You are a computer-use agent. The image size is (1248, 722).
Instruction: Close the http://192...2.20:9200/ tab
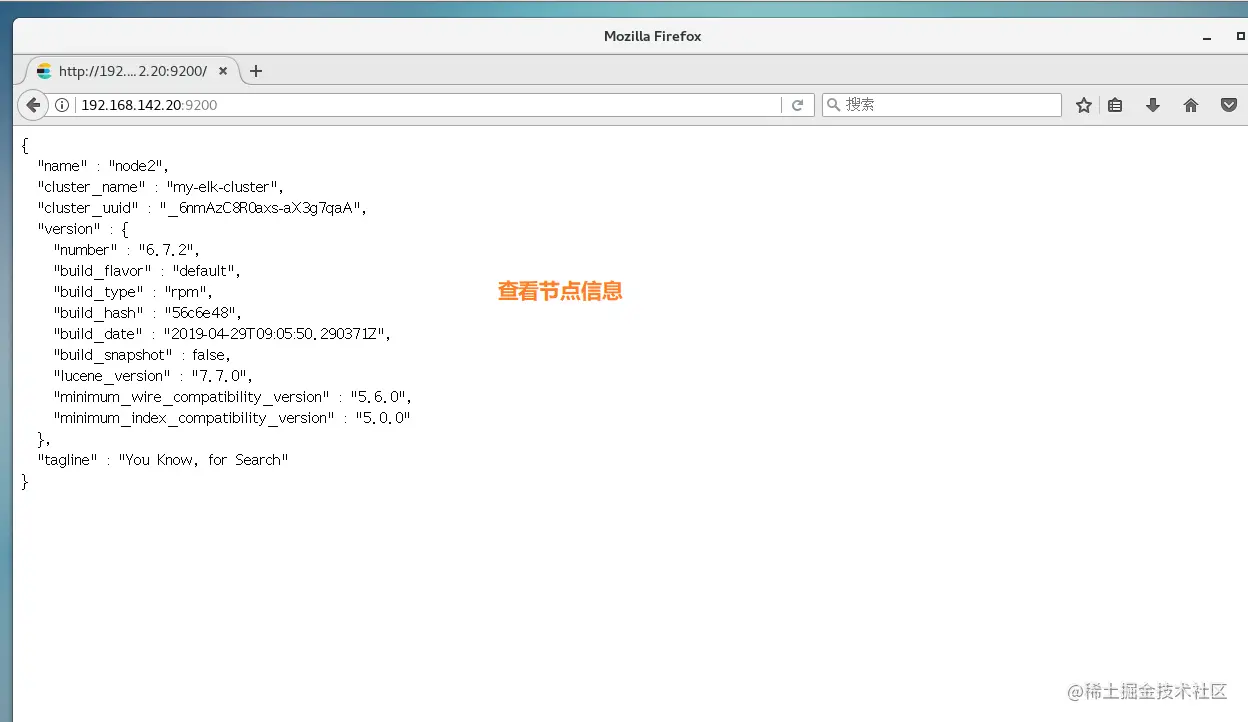[x=222, y=71]
